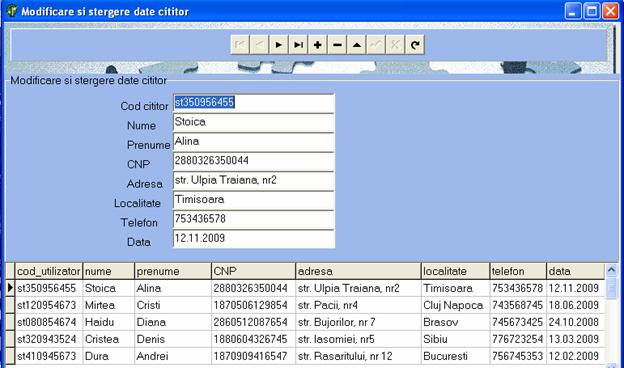Click the telefon column header
Viewport: 624px width, 368px height.
pyautogui.click(x=518, y=271)
